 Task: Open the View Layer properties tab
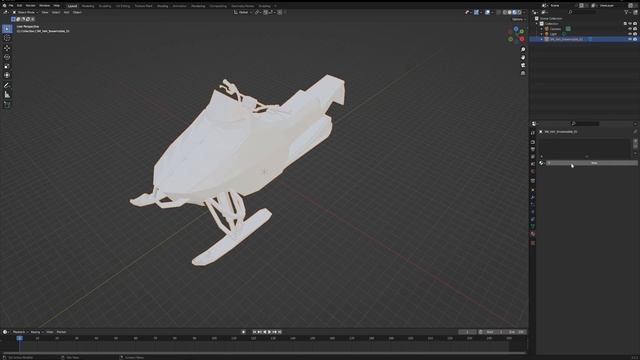[x=533, y=157]
